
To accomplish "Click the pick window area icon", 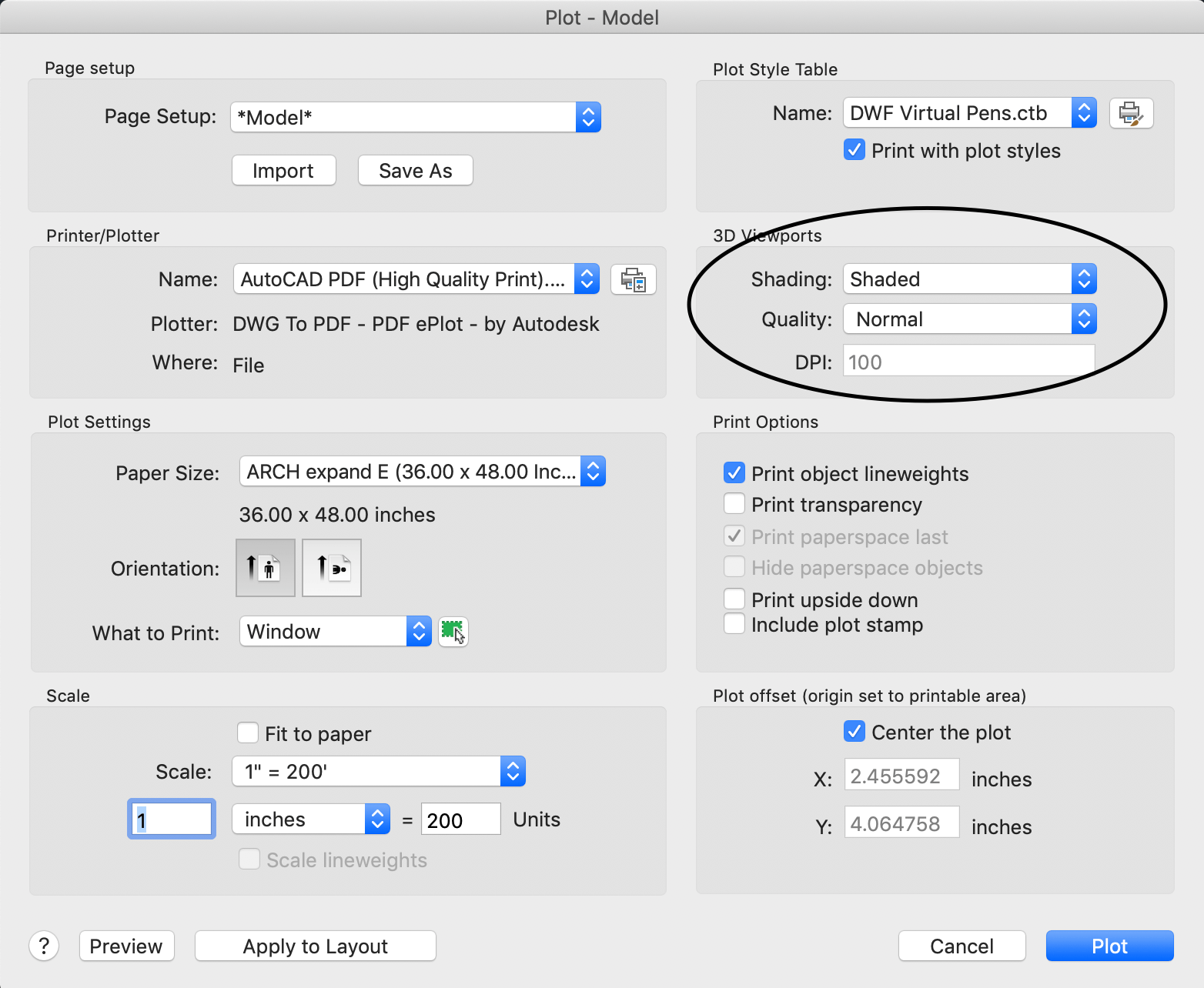I will coord(453,632).
